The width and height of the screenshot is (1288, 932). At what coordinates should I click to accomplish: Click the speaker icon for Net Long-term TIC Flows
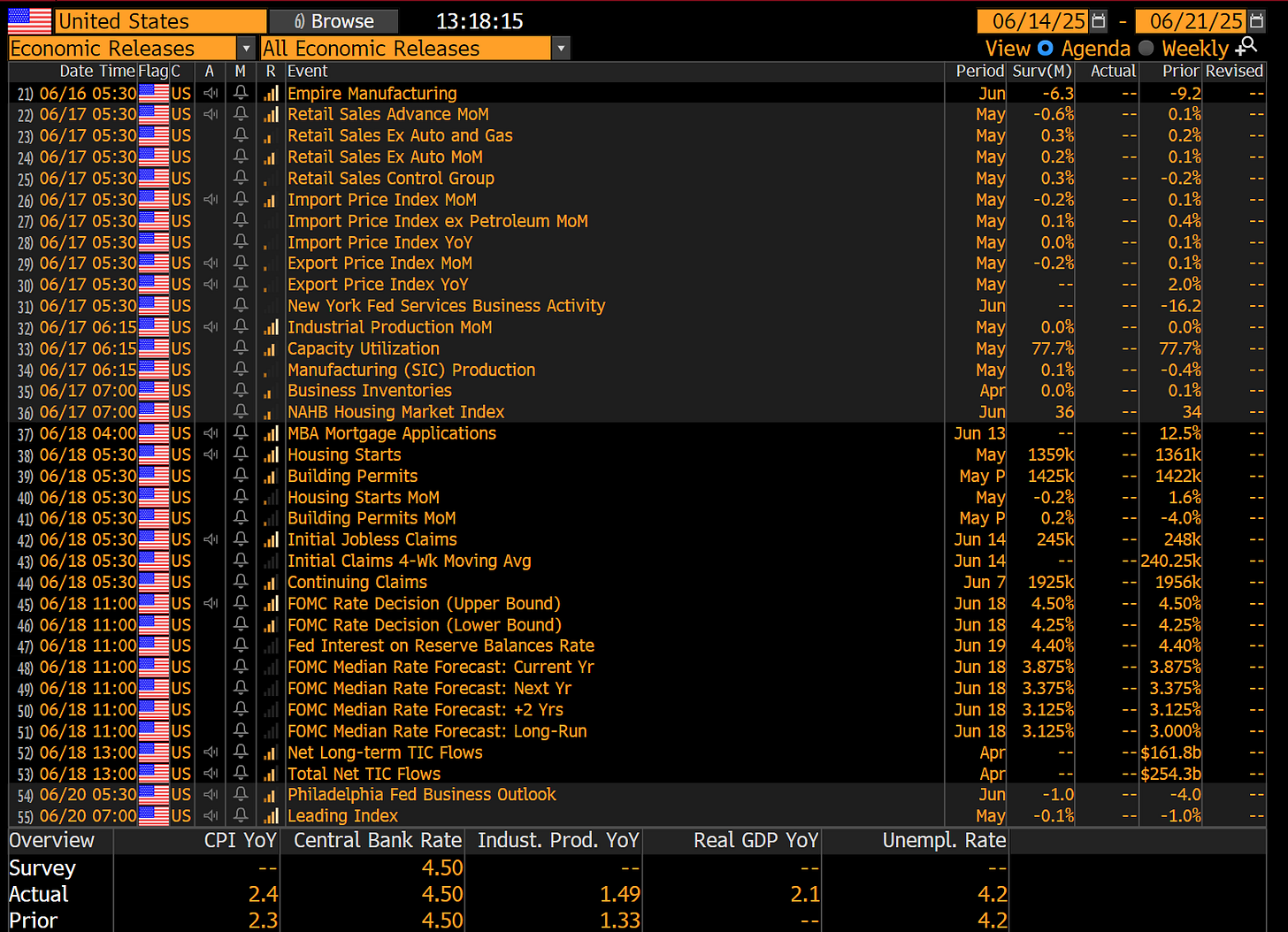click(x=211, y=752)
